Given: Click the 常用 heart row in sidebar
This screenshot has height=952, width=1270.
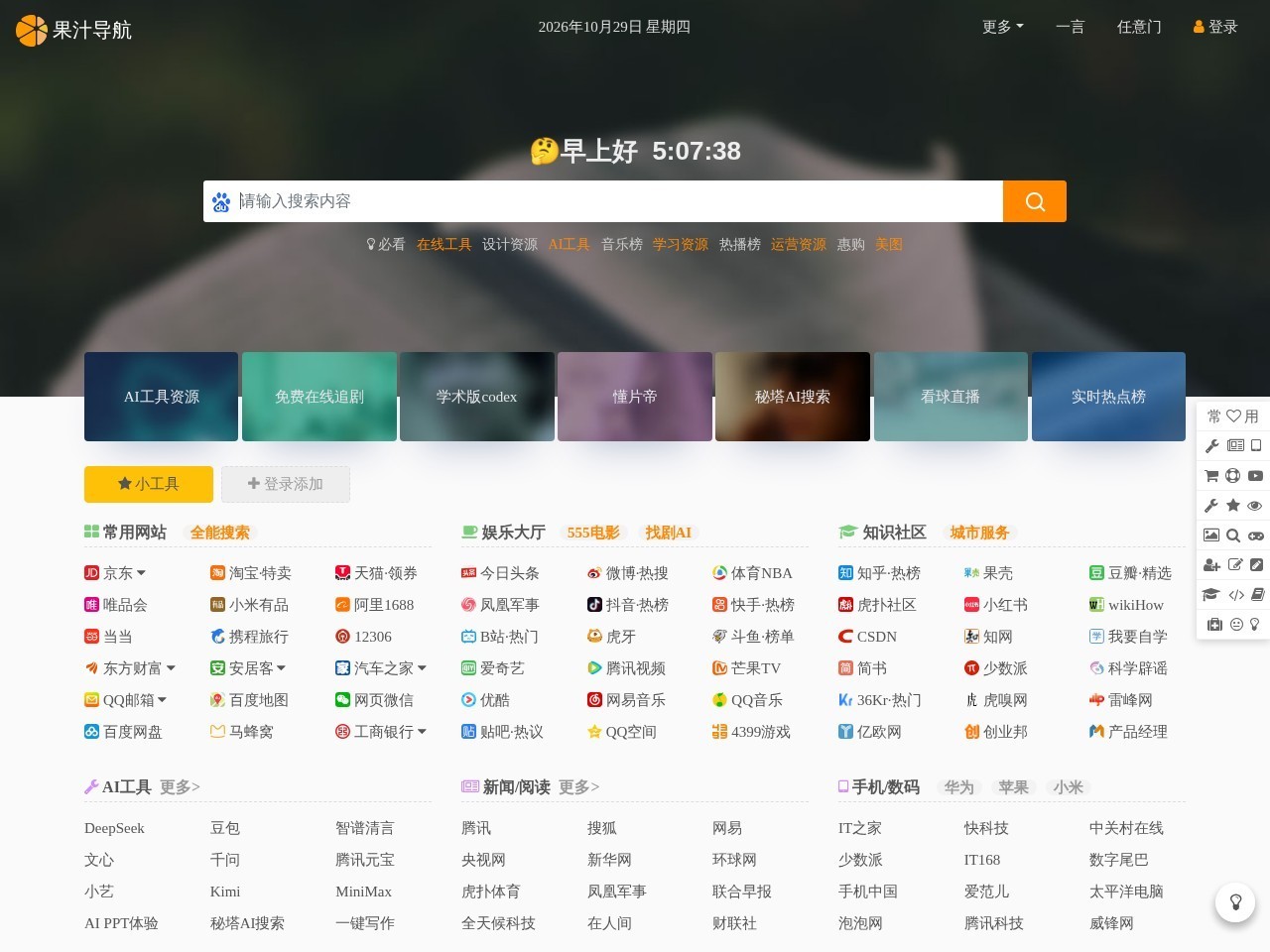Looking at the screenshot, I should click(1233, 416).
